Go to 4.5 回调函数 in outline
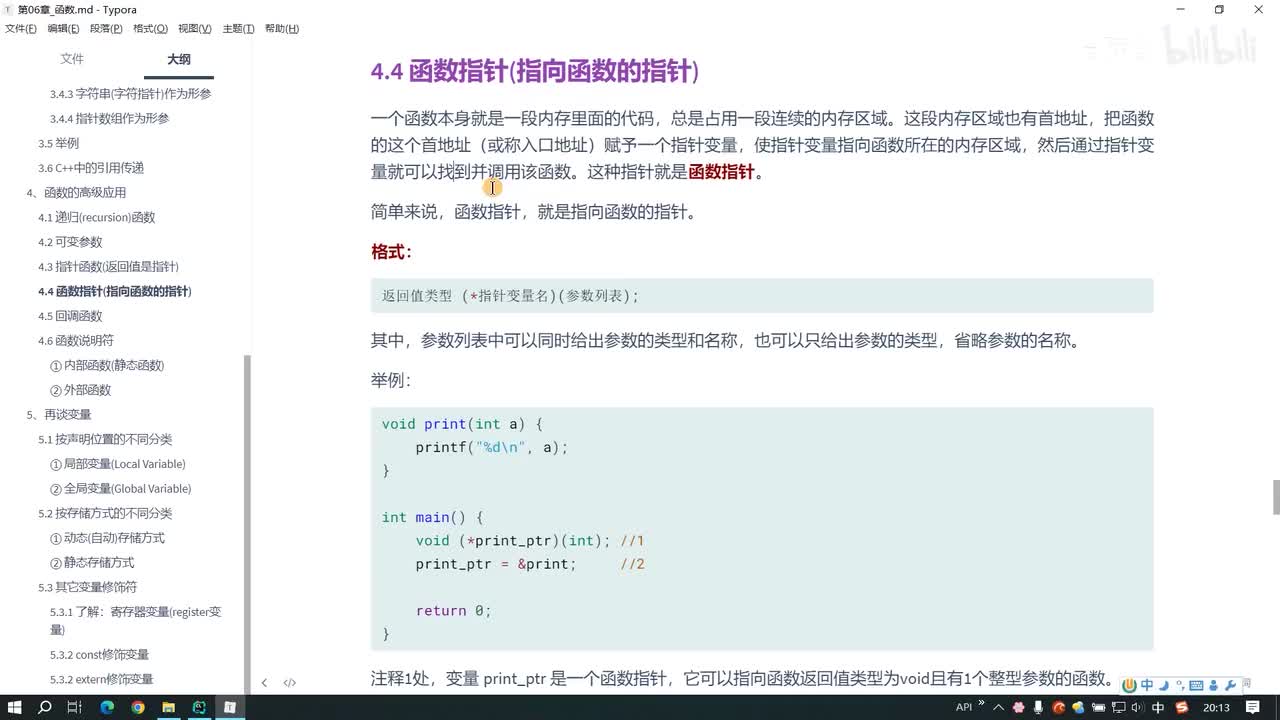 pyautogui.click(x=70, y=316)
